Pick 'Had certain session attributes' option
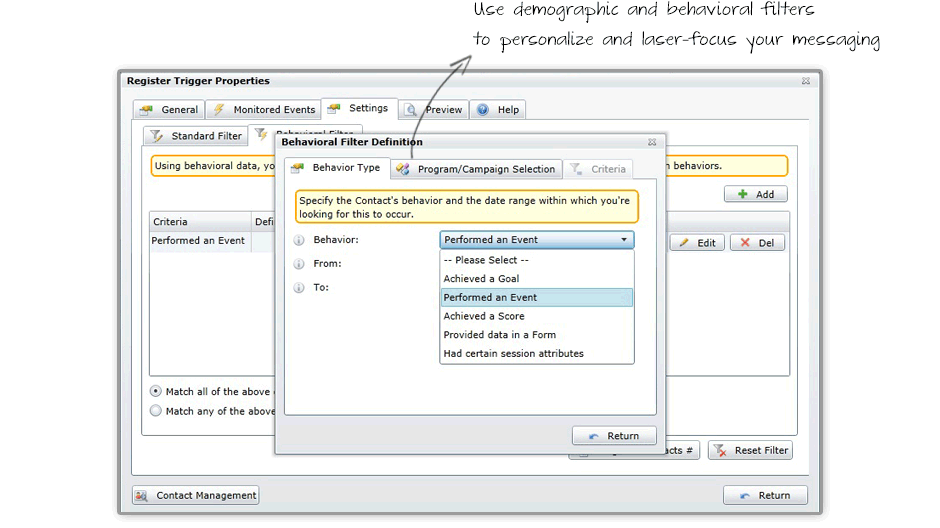Image resolution: width=940 pixels, height=528 pixels. point(513,354)
